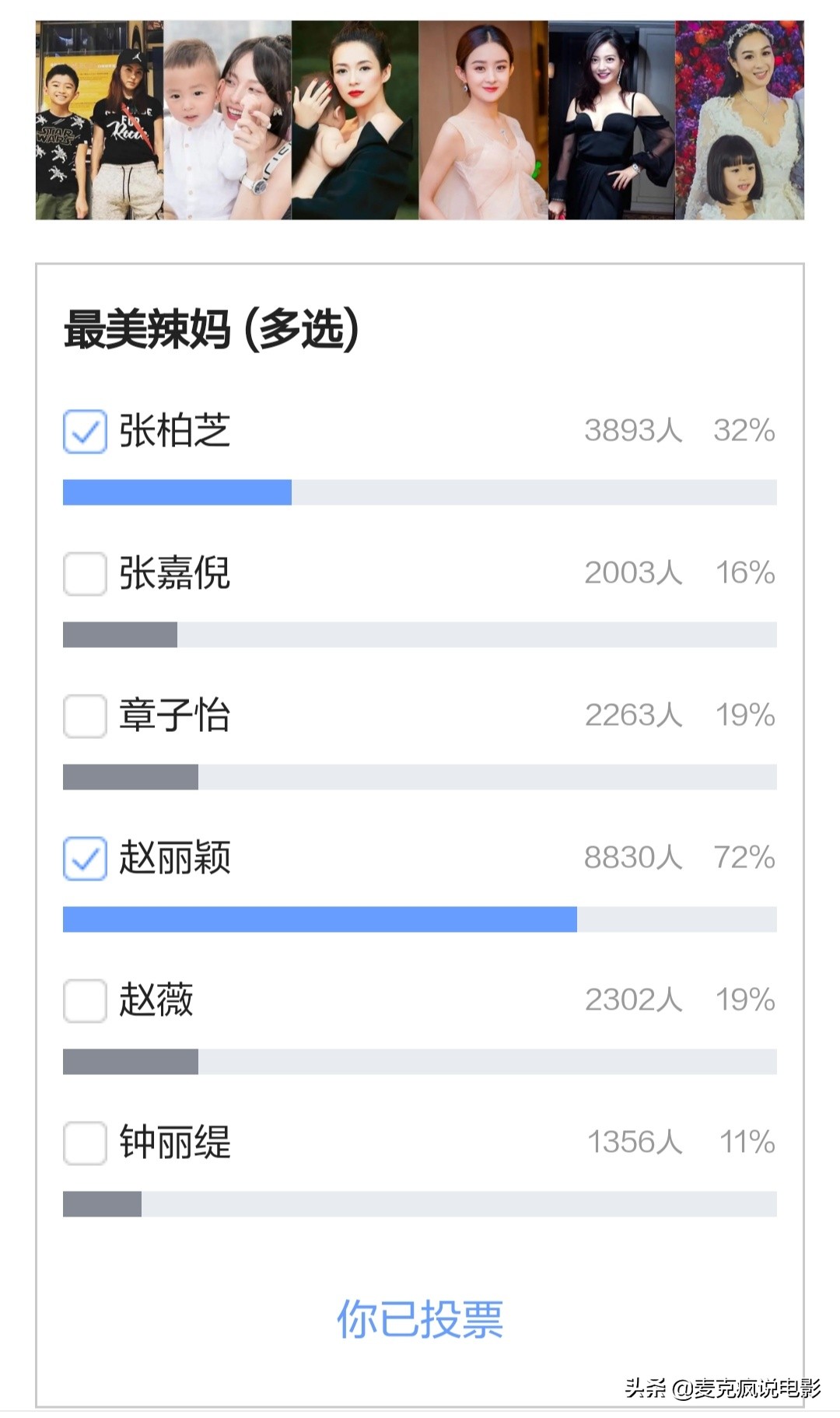This screenshot has height=1418, width=840.
Task: Click the 你已投票 link
Action: click(420, 1319)
